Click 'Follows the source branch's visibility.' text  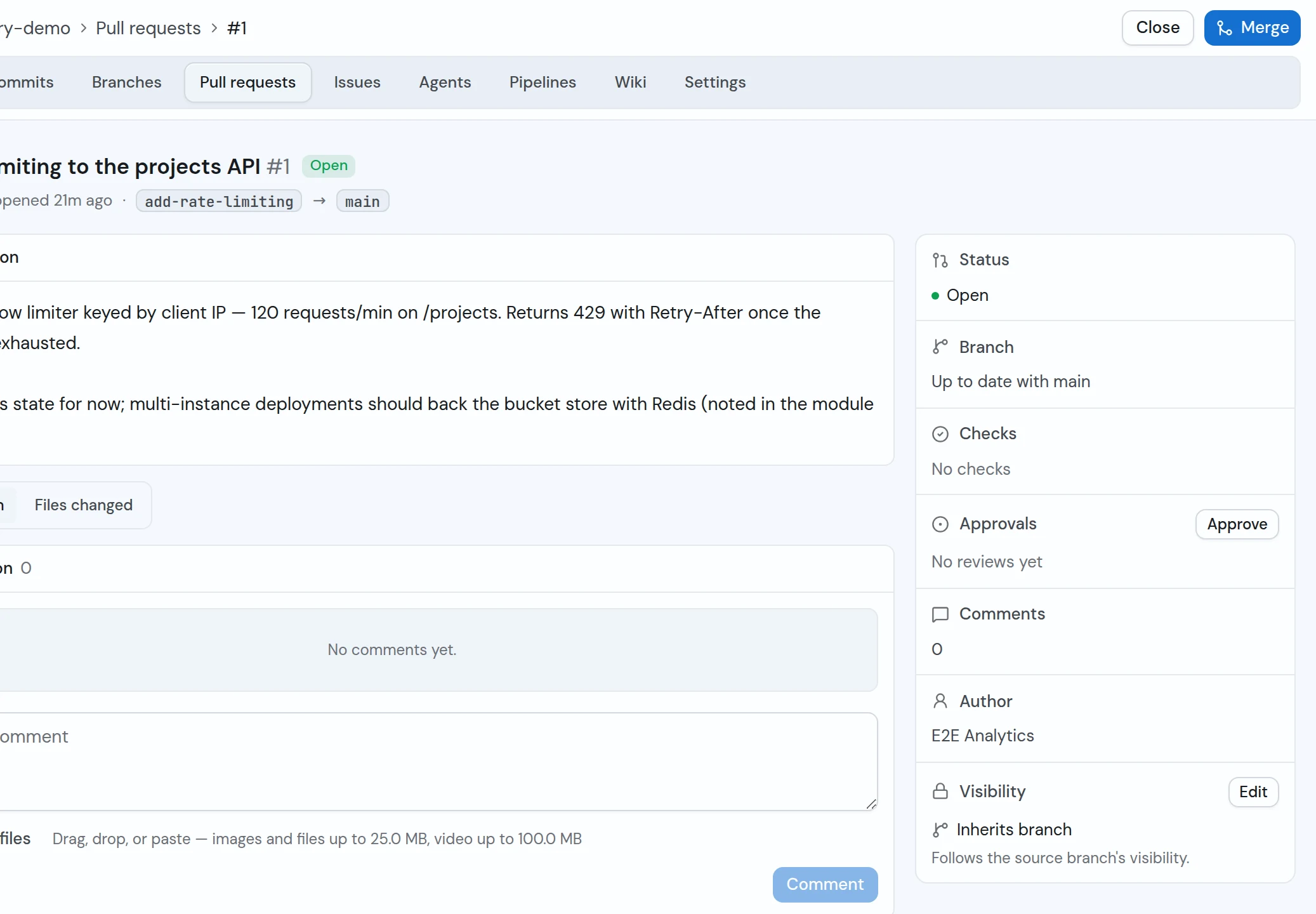point(1060,858)
